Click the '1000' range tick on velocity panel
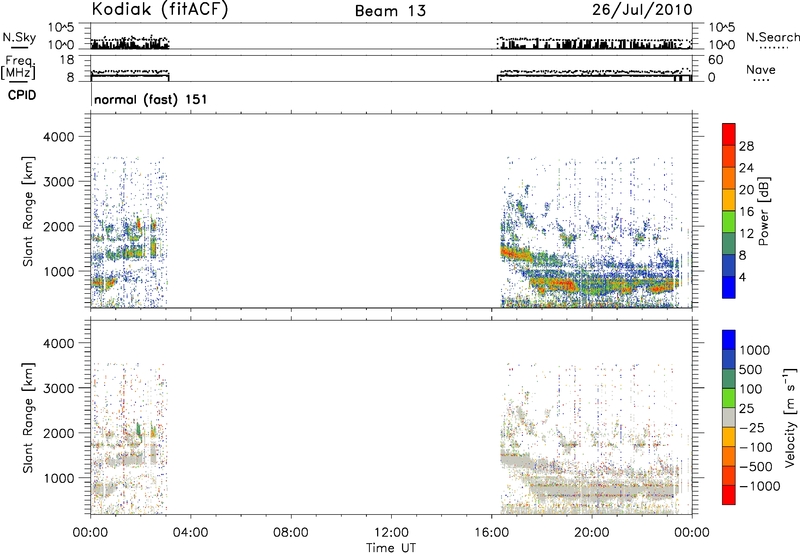Image resolution: width=800 pixels, height=554 pixels. point(58,478)
